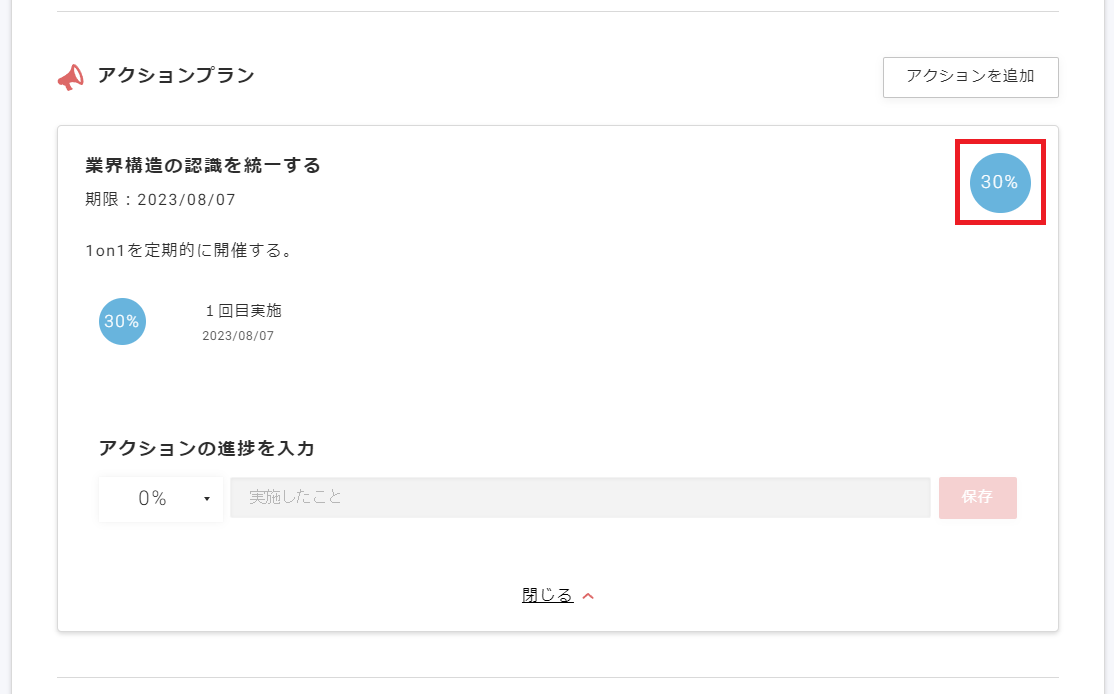Click the circled 30% indicator at card top-right

[1000, 183]
